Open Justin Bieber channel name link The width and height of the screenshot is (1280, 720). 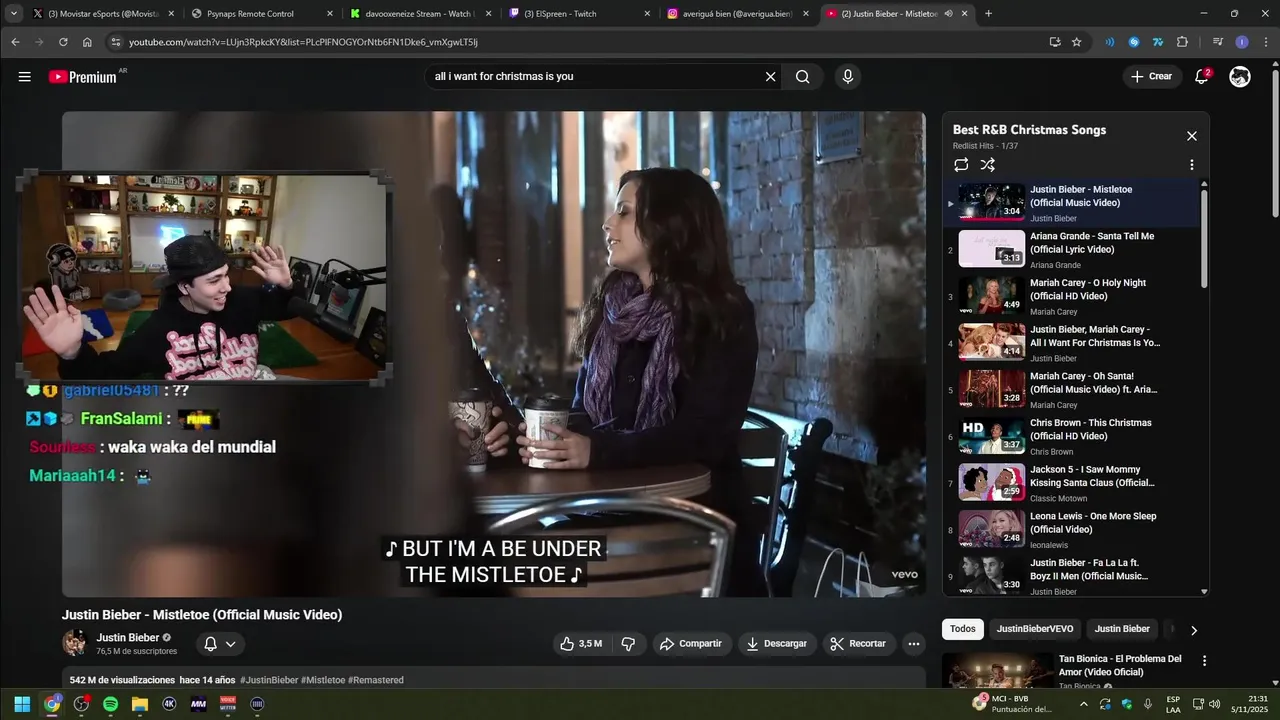point(128,638)
